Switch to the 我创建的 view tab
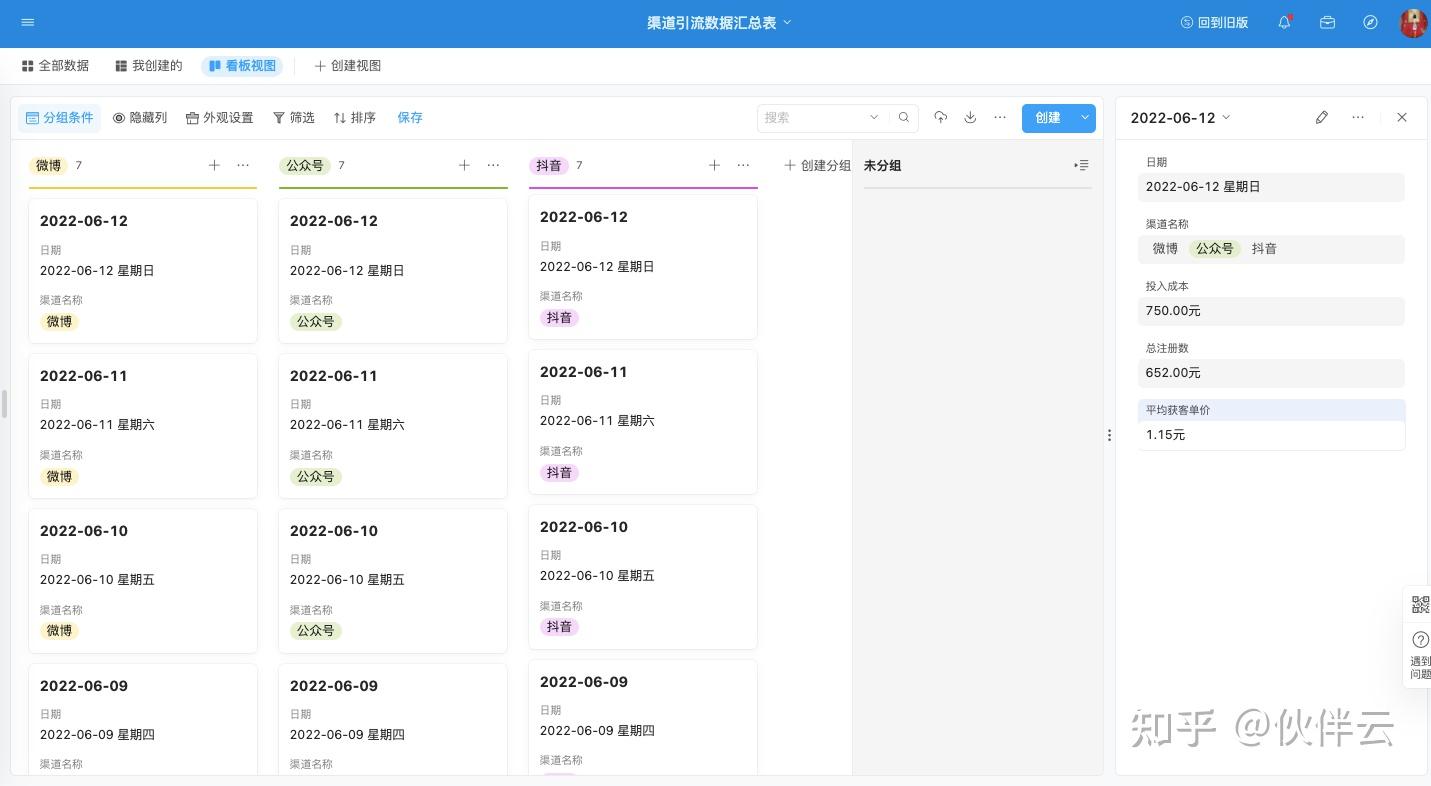The height and width of the screenshot is (786, 1431). click(x=148, y=65)
